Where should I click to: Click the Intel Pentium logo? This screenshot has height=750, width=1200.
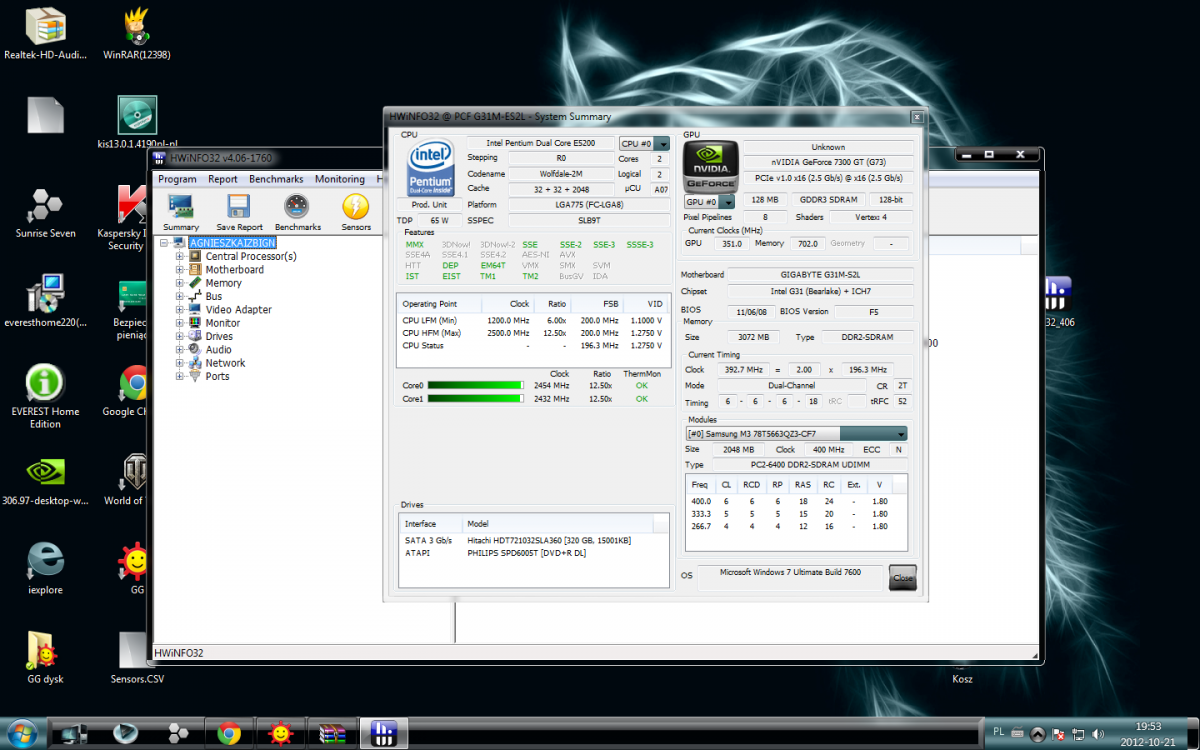coord(430,168)
